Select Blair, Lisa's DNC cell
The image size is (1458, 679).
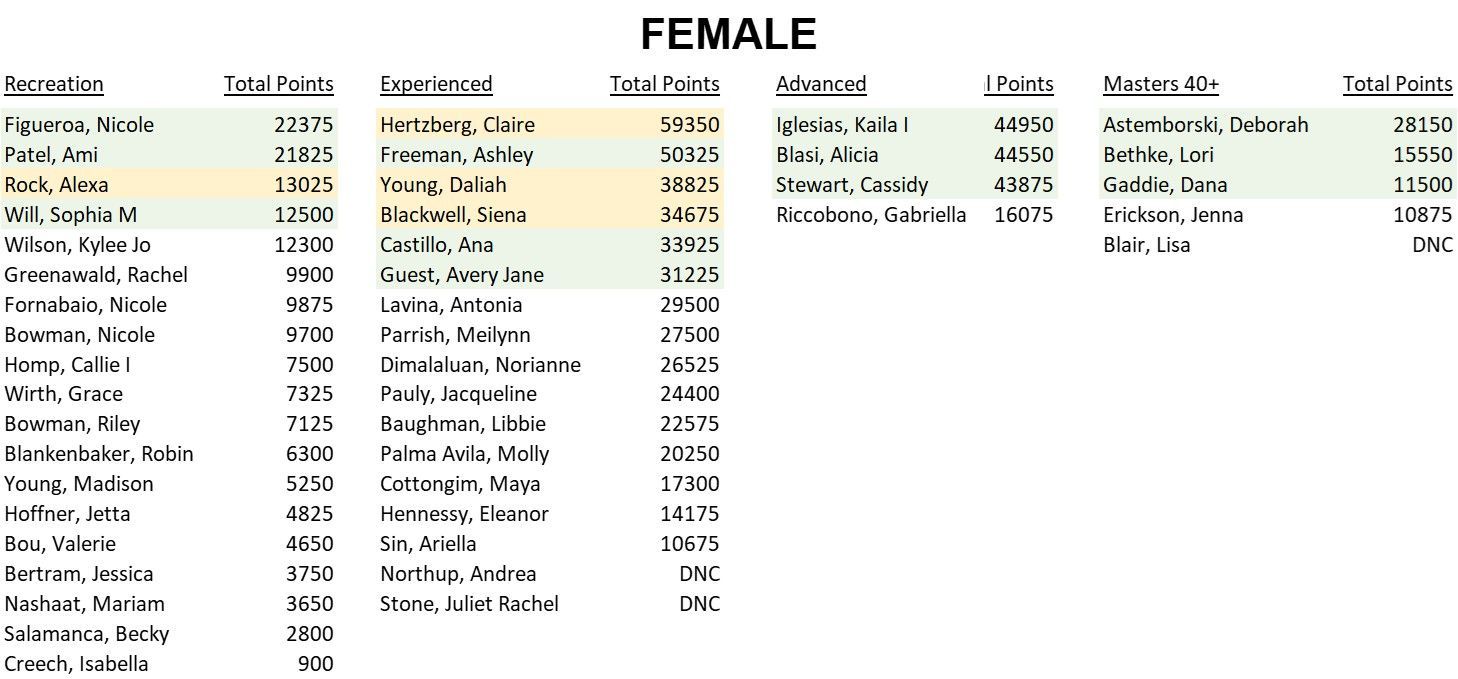pyautogui.click(x=1432, y=245)
